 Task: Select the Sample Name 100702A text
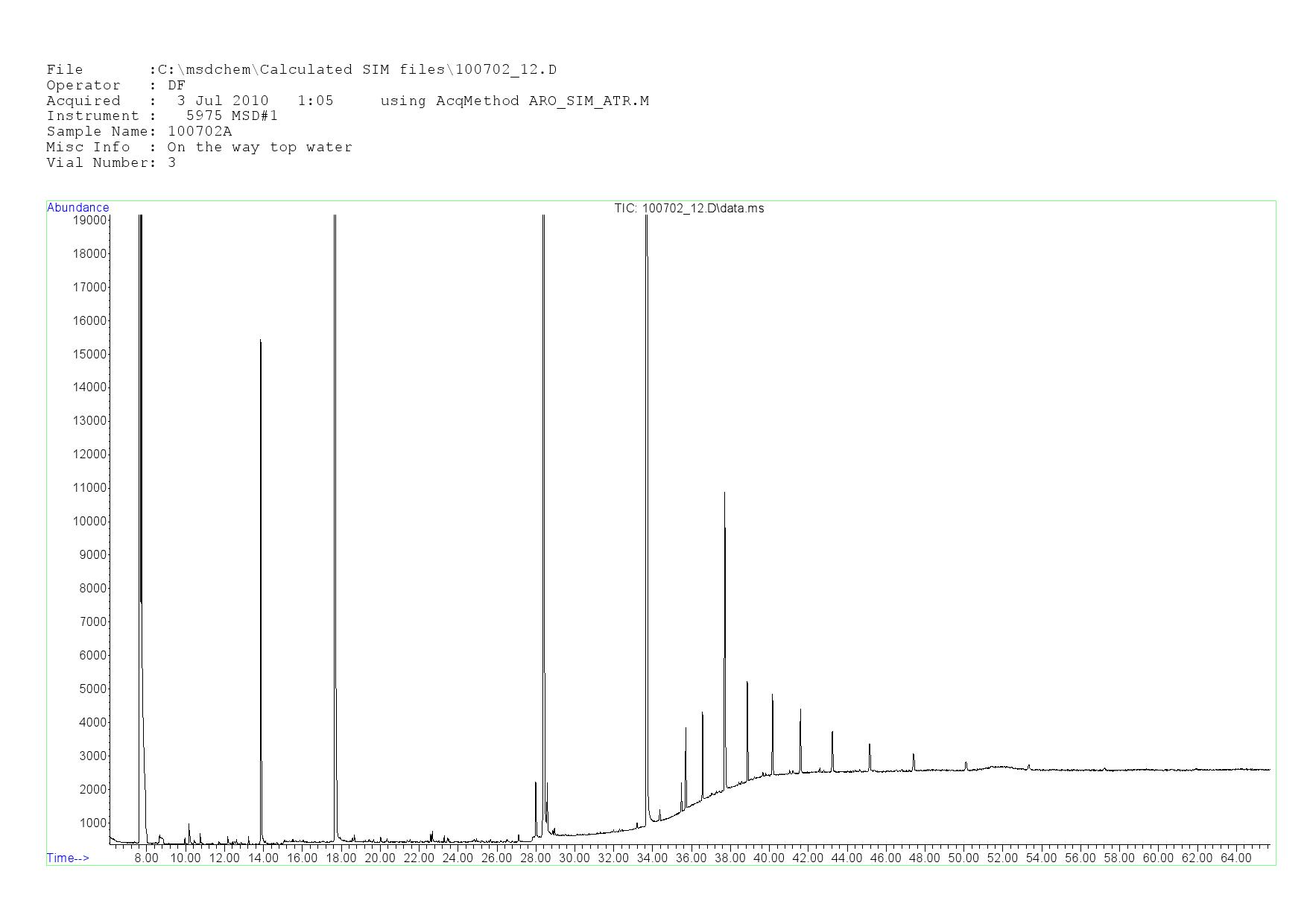(x=139, y=132)
